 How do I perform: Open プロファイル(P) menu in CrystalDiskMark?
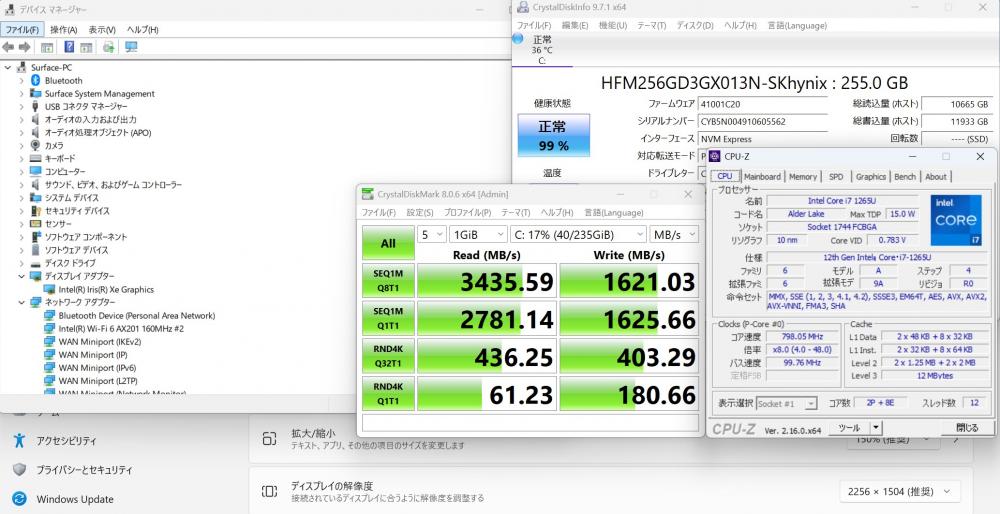(467, 212)
